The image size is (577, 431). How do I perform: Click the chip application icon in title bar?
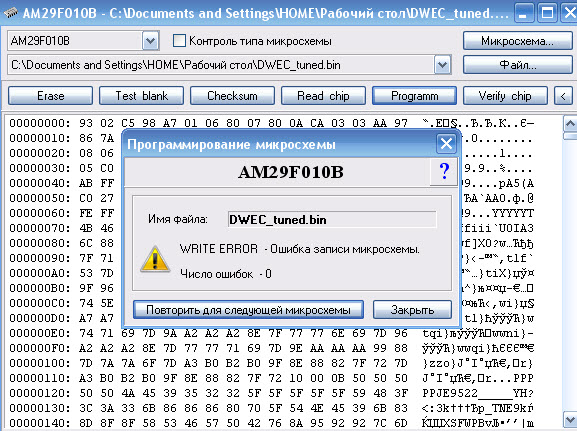click(11, 13)
